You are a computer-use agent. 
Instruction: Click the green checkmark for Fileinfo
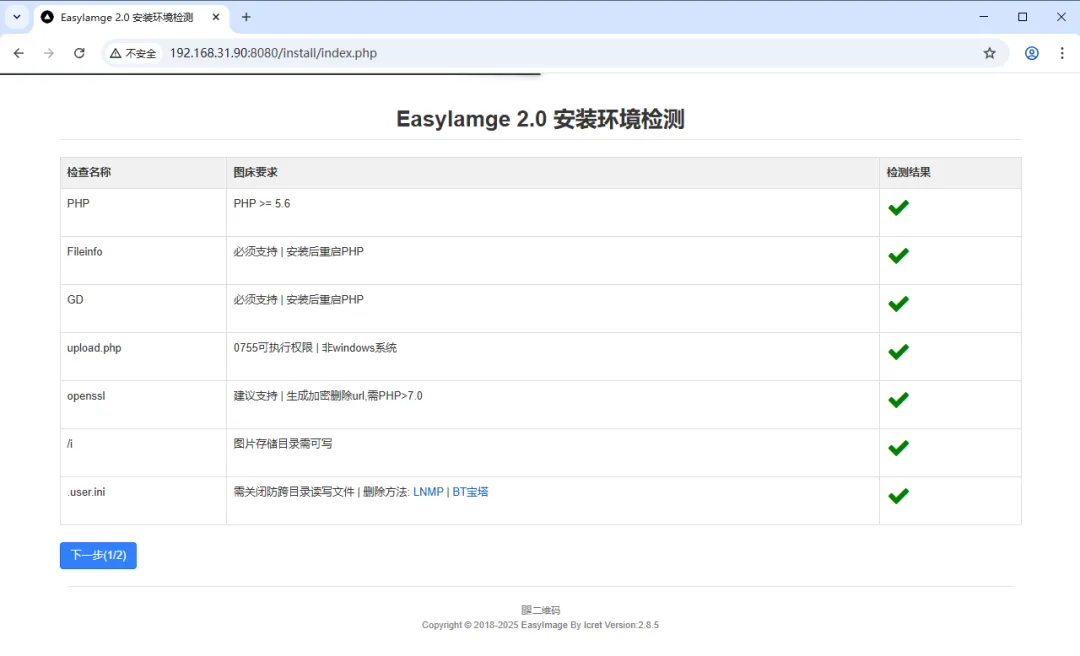898,255
